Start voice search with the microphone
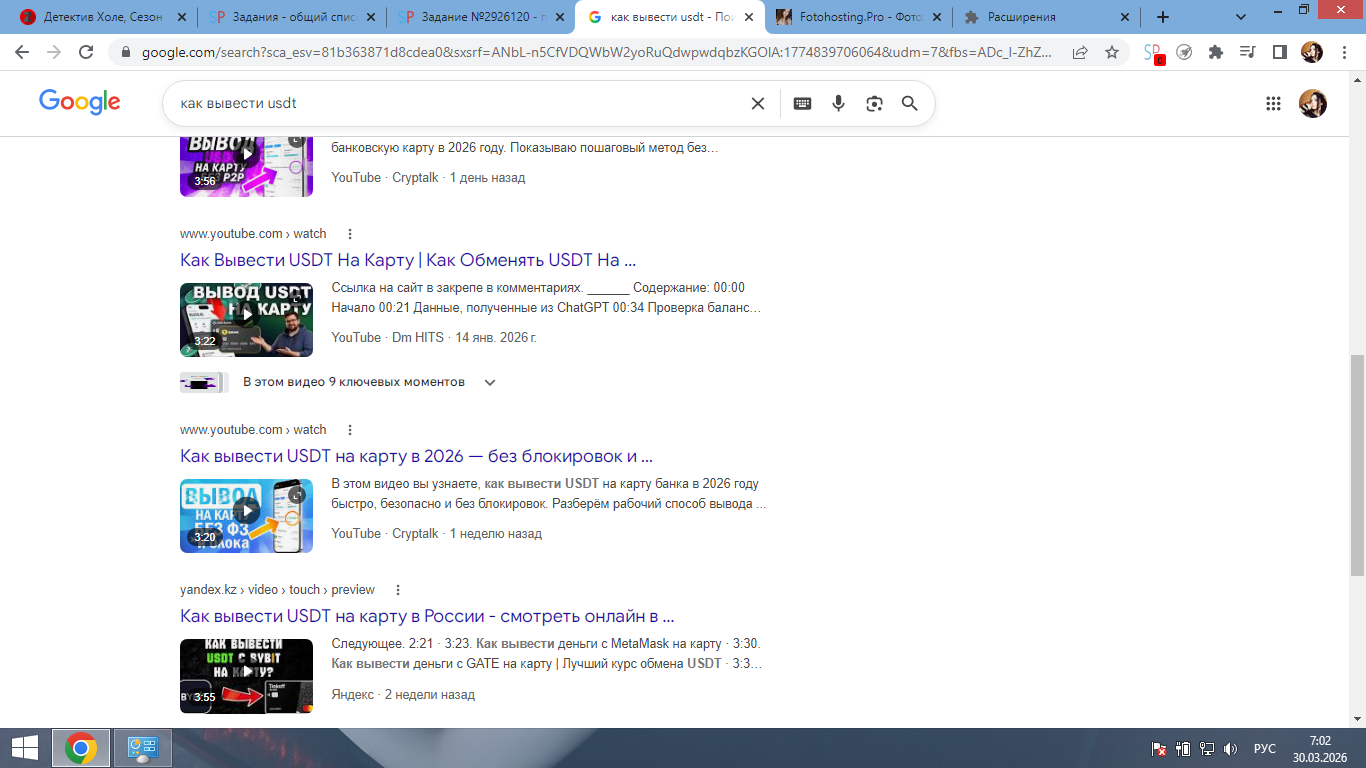1366x768 pixels. tap(839, 103)
